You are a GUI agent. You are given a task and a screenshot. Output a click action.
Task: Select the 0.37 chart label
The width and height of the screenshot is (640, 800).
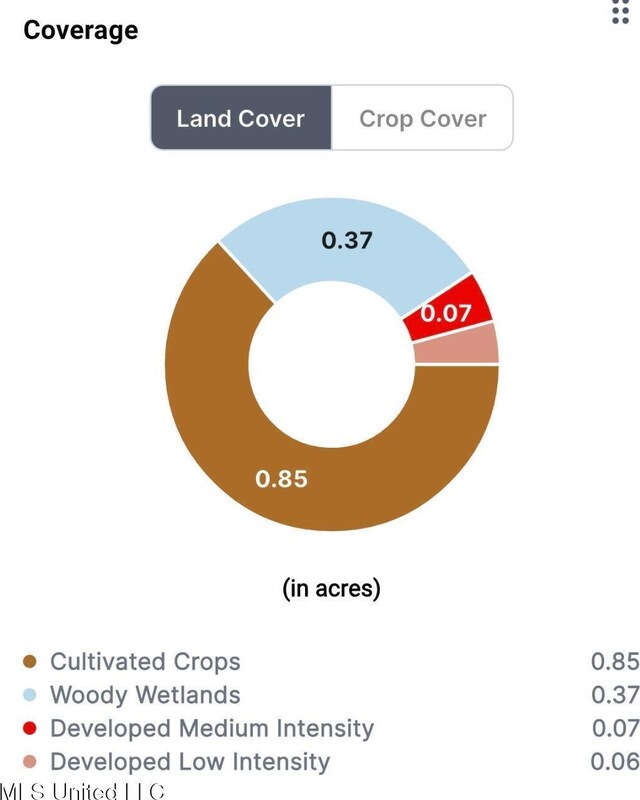point(347,240)
